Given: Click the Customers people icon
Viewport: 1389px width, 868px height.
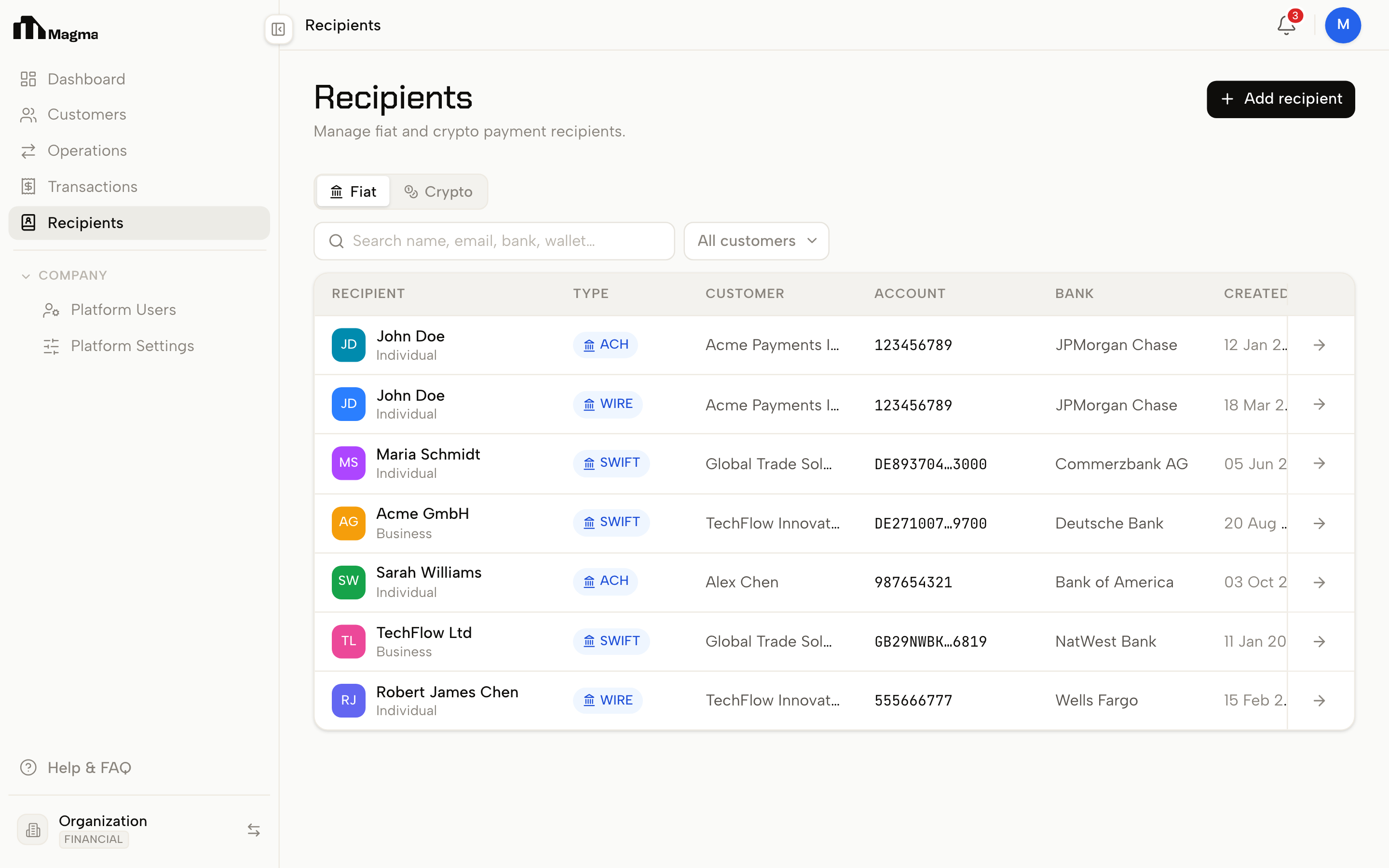Looking at the screenshot, I should (28, 115).
